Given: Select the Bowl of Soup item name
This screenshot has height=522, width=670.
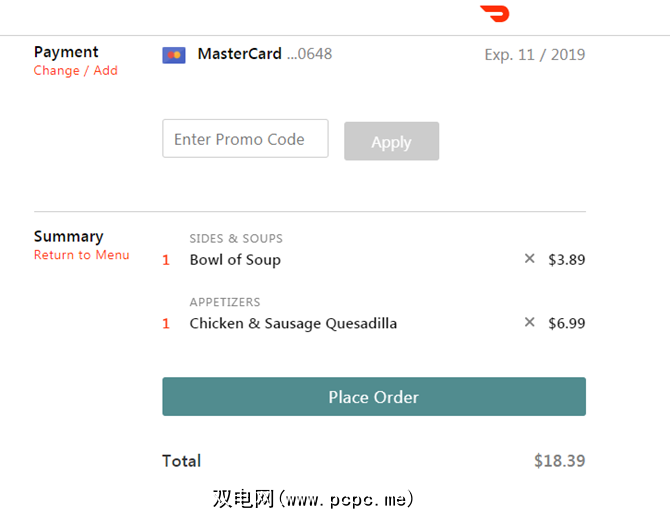Looking at the screenshot, I should pos(235,260).
